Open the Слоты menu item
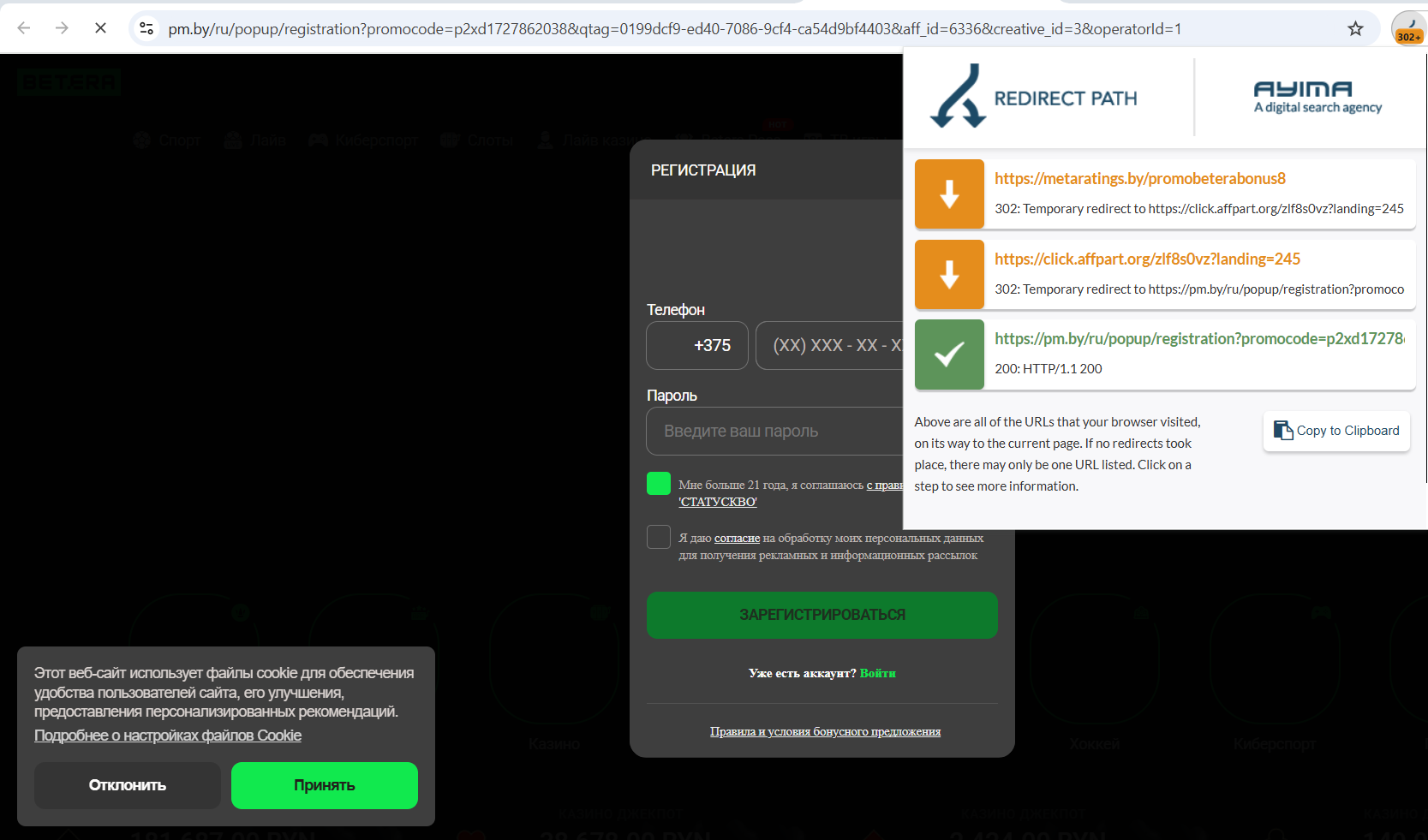The image size is (1428, 840). point(477,140)
